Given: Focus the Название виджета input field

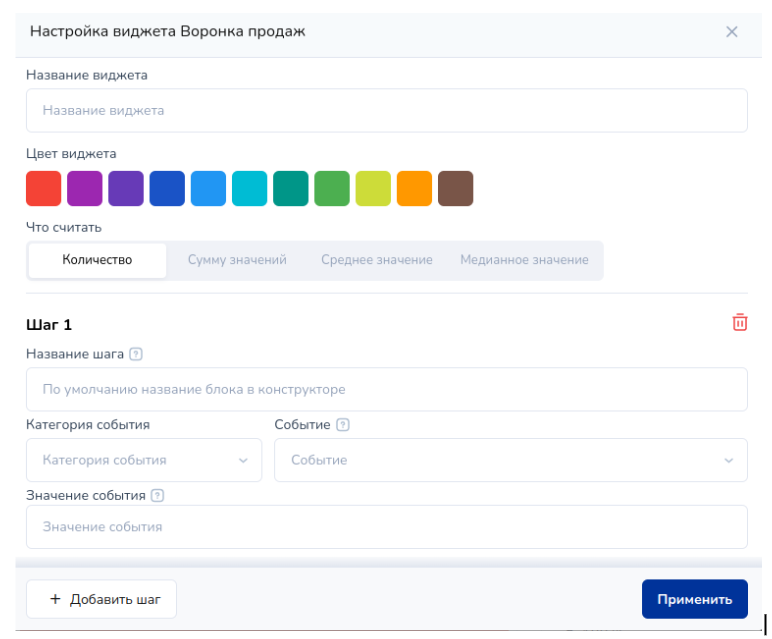Looking at the screenshot, I should 386,111.
